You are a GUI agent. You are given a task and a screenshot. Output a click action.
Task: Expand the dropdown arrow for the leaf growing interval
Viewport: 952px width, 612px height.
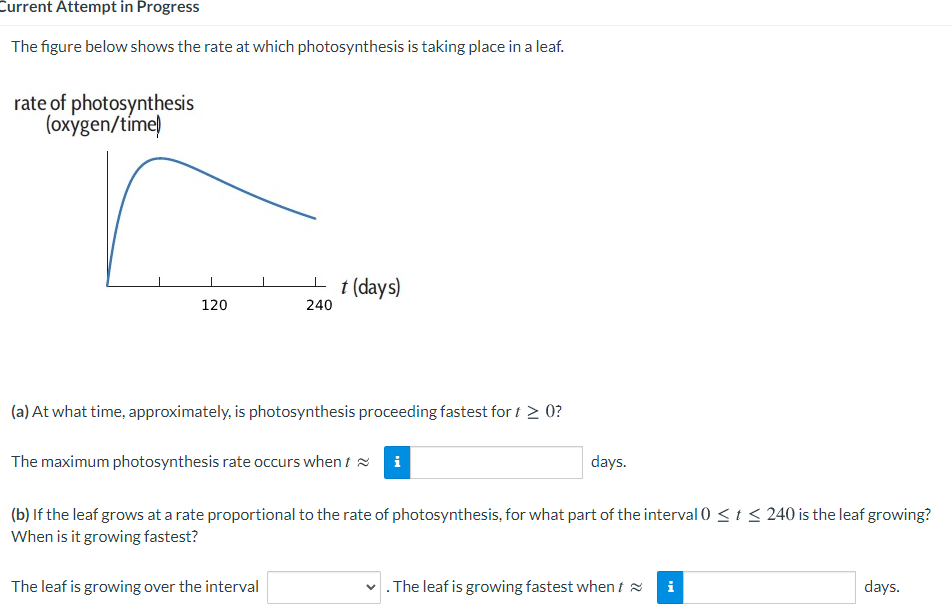(x=370, y=588)
